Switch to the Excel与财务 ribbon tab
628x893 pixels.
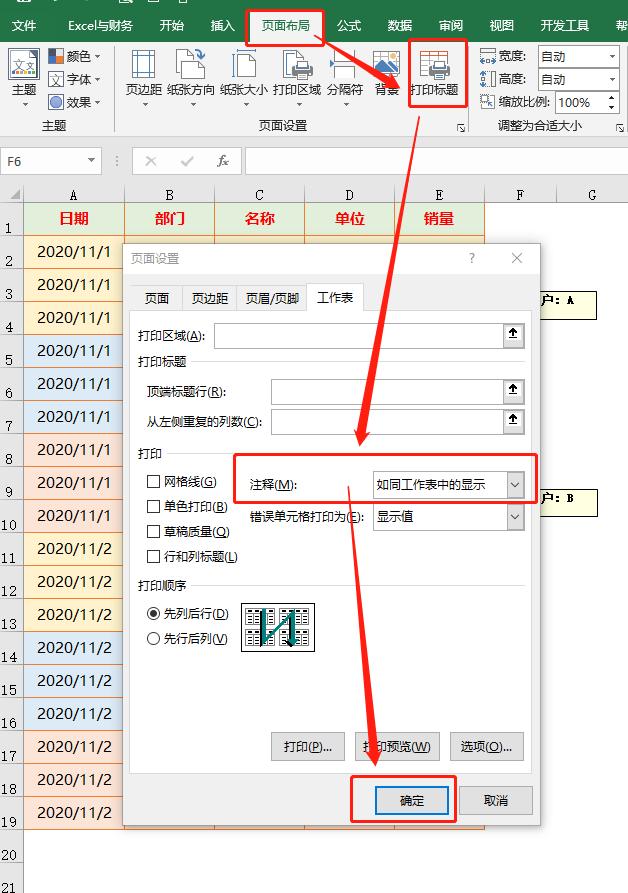[100, 26]
